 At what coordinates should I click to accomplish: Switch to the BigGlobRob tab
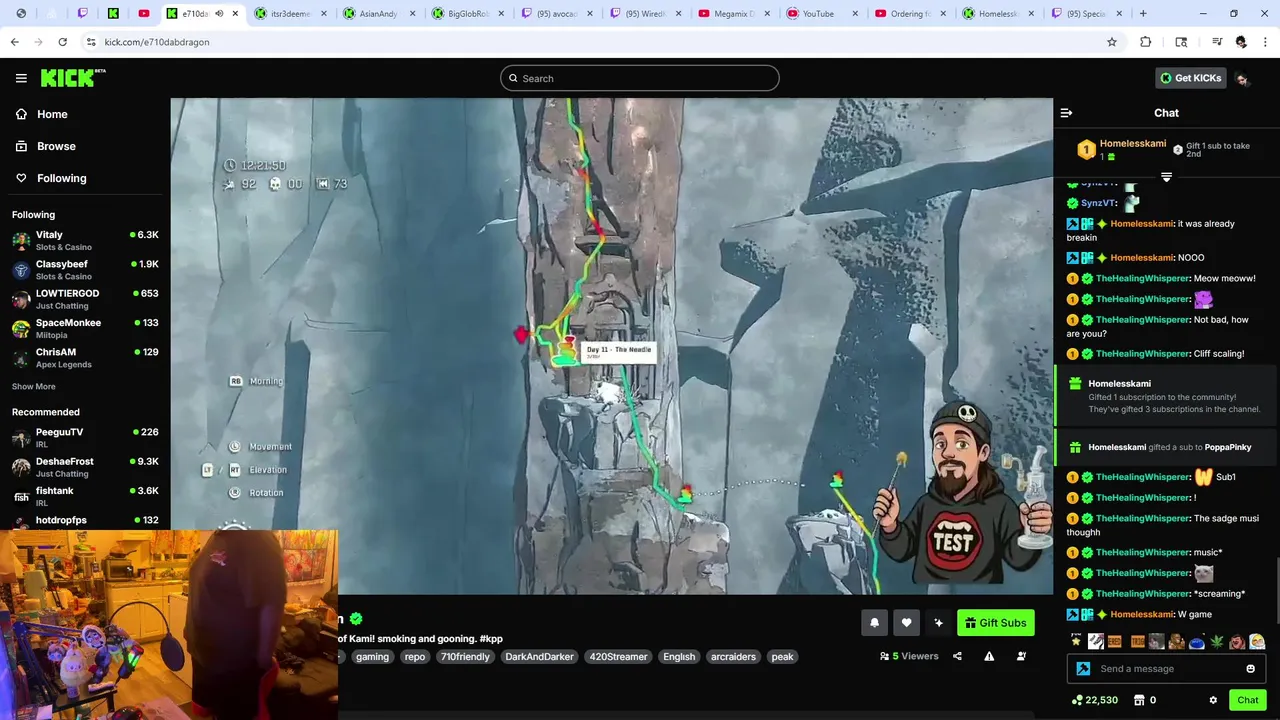(x=466, y=14)
